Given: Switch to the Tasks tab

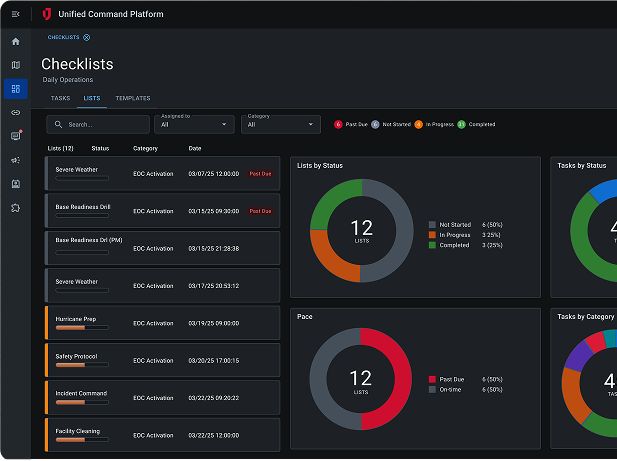Looking at the screenshot, I should coord(60,98).
